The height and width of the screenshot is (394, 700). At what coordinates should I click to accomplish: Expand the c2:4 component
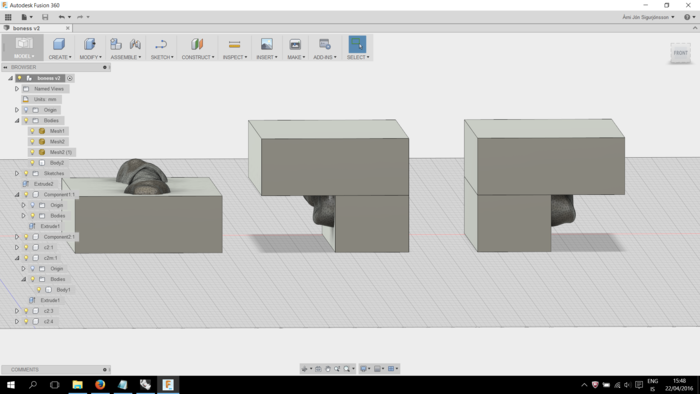[x=17, y=322]
